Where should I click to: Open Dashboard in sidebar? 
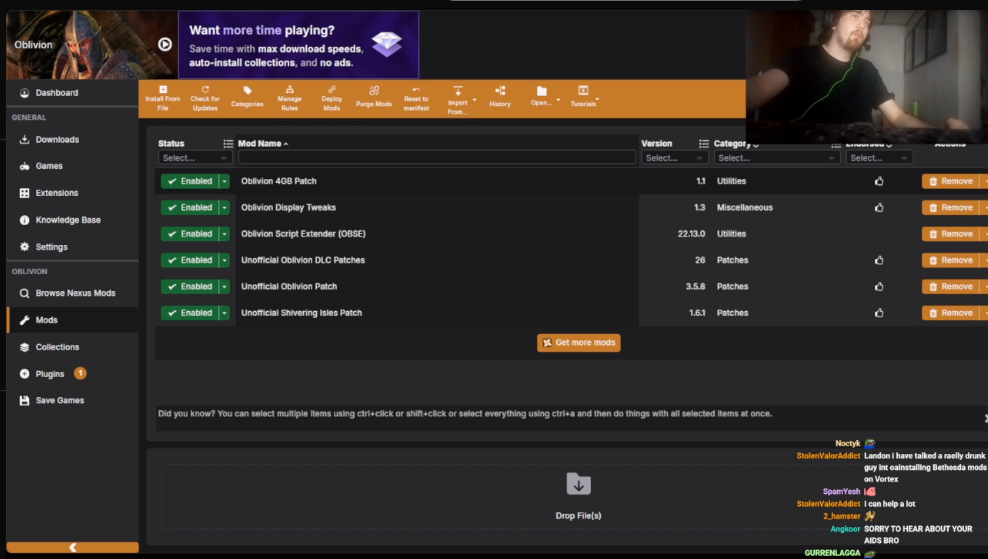tap(72, 93)
